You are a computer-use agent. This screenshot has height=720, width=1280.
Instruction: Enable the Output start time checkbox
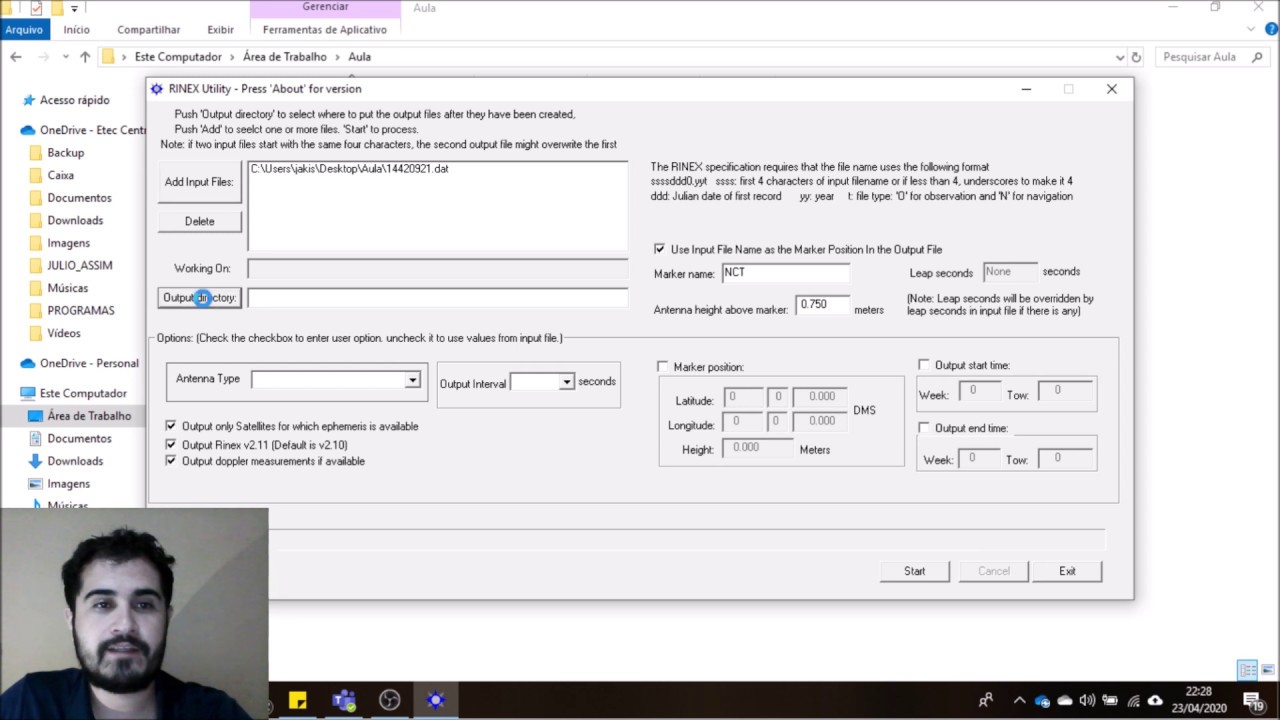[x=924, y=365]
